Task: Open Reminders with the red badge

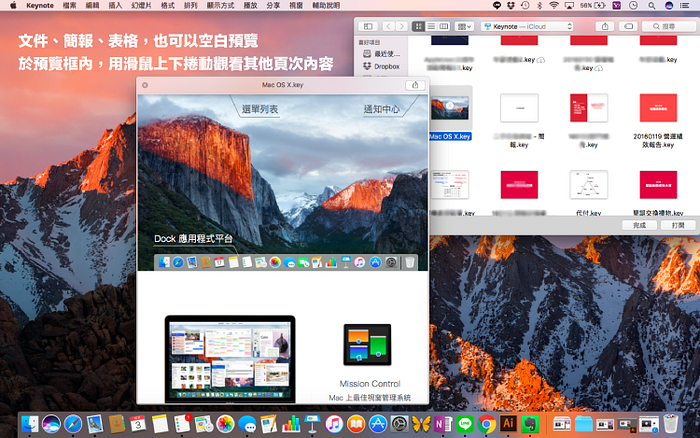Action: (x=182, y=424)
